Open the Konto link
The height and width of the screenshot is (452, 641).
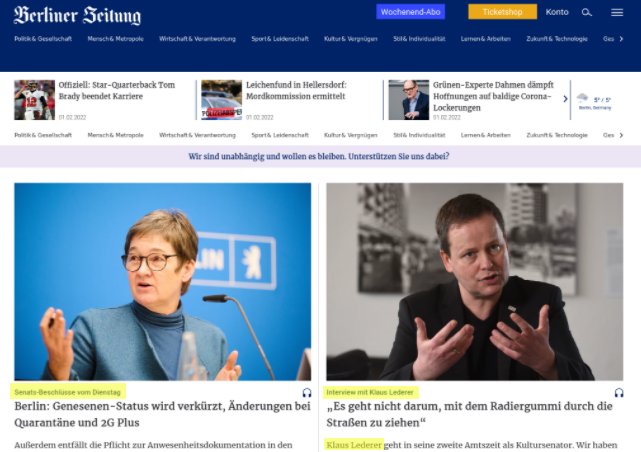click(557, 12)
